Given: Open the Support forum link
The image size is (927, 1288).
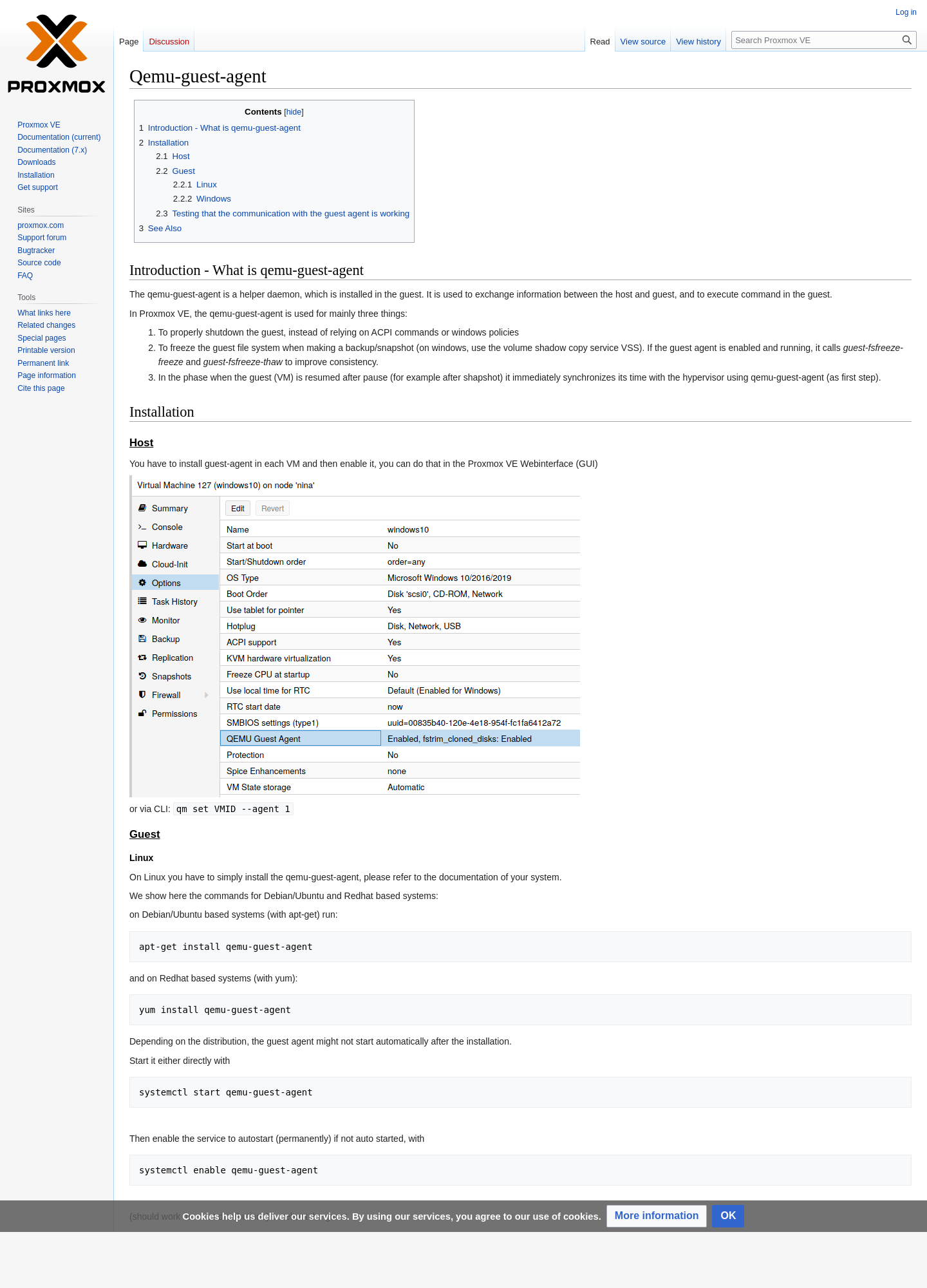Looking at the screenshot, I should pos(42,238).
